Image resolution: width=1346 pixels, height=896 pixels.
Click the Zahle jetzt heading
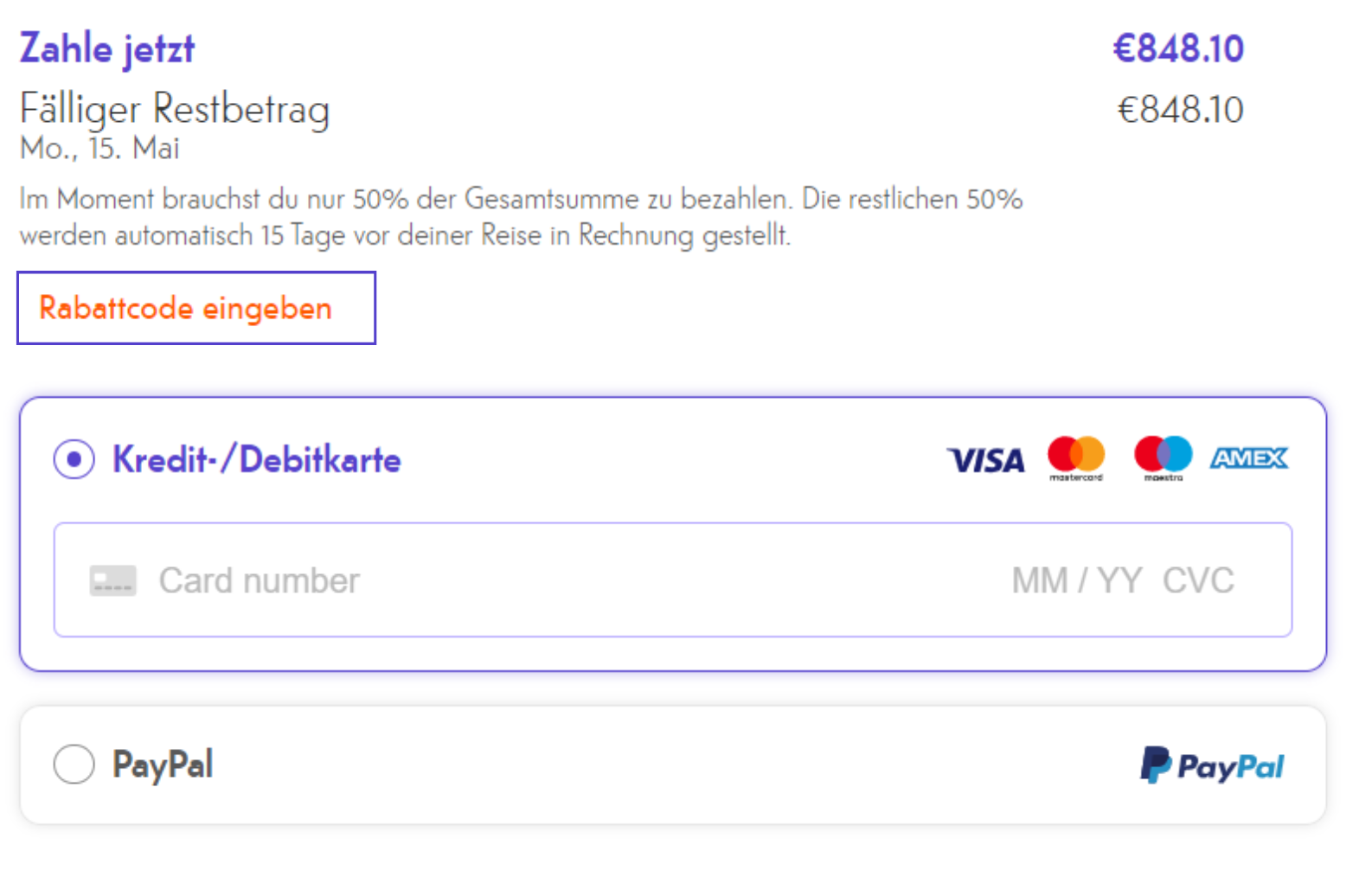coord(107,48)
